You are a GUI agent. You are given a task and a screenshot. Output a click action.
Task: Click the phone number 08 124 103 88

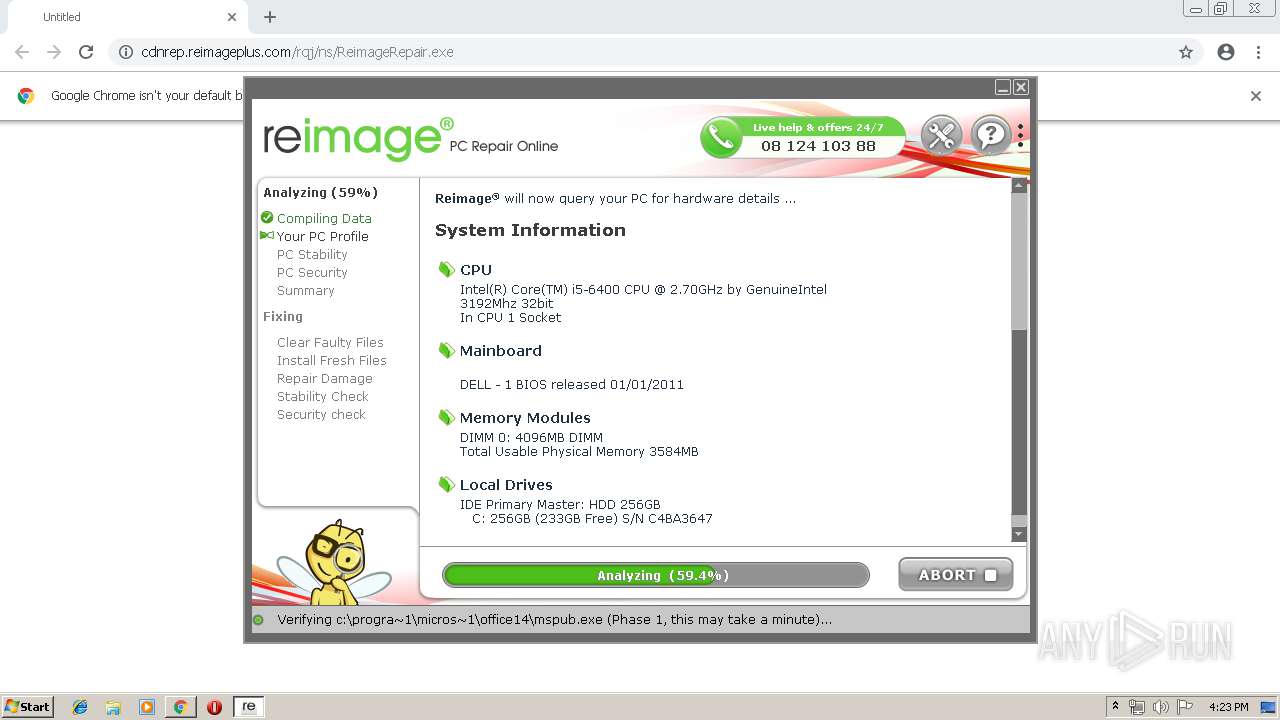(x=818, y=146)
